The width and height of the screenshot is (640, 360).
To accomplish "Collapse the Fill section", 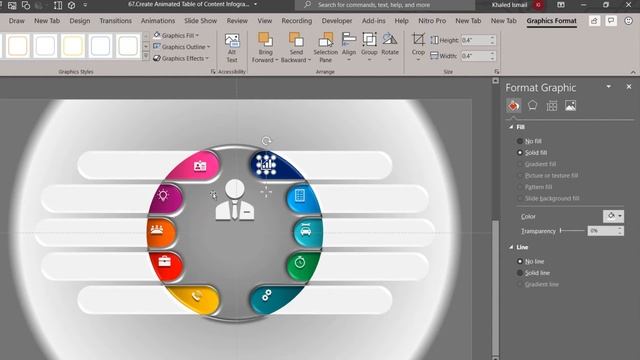I will [511, 127].
